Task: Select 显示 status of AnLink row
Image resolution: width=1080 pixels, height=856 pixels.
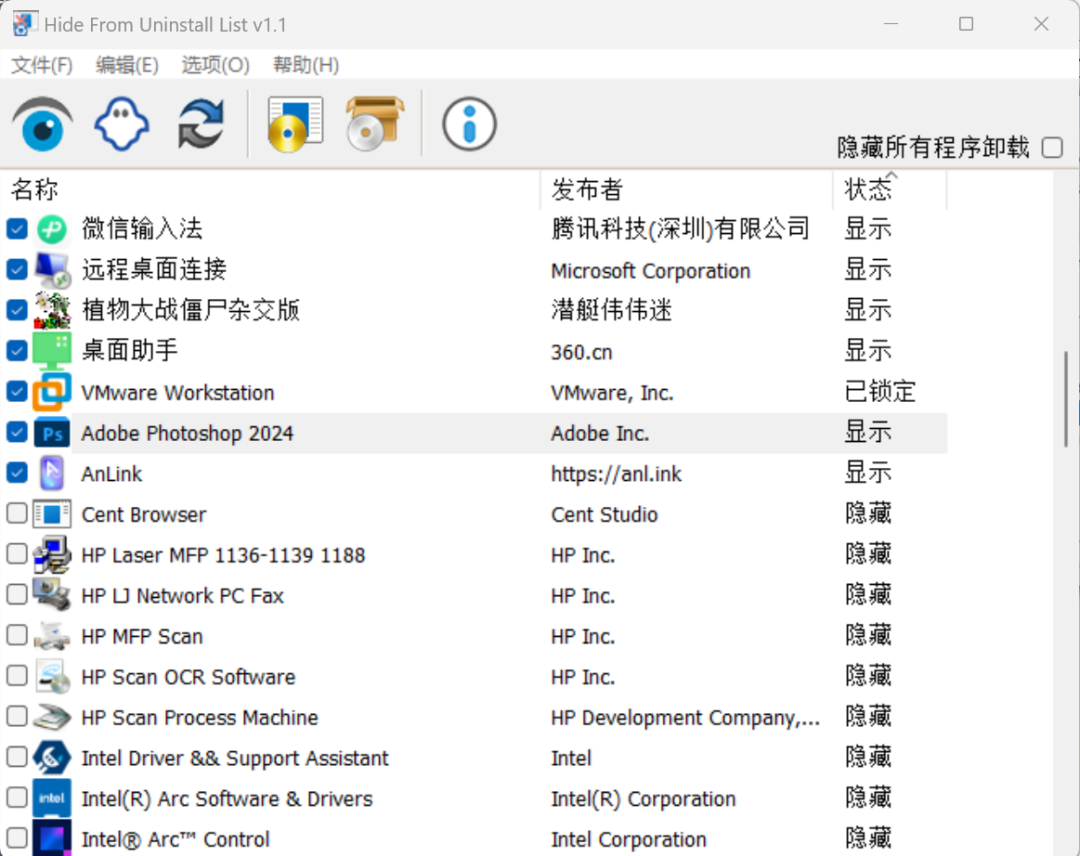Action: pos(868,473)
